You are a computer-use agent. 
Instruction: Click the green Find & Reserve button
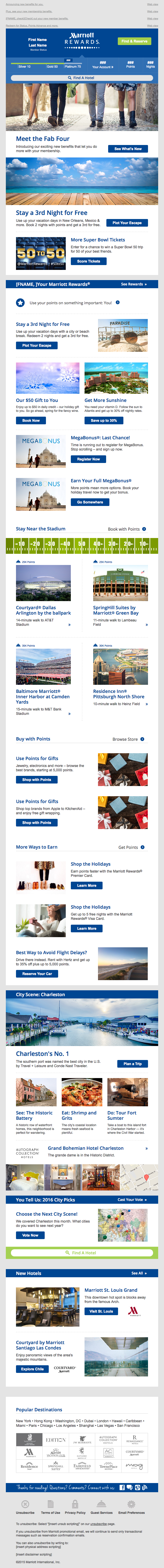pyautogui.click(x=134, y=41)
